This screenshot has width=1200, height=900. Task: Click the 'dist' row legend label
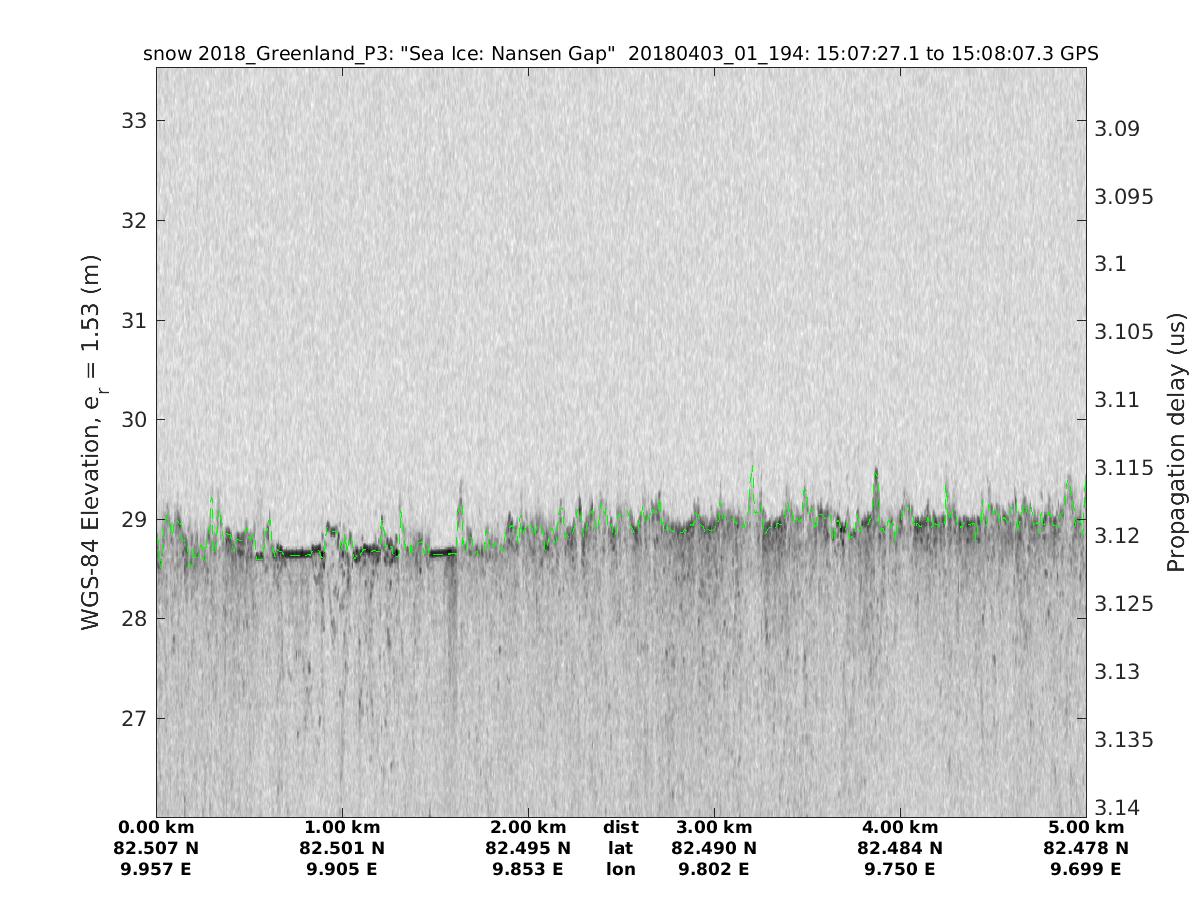[x=620, y=828]
